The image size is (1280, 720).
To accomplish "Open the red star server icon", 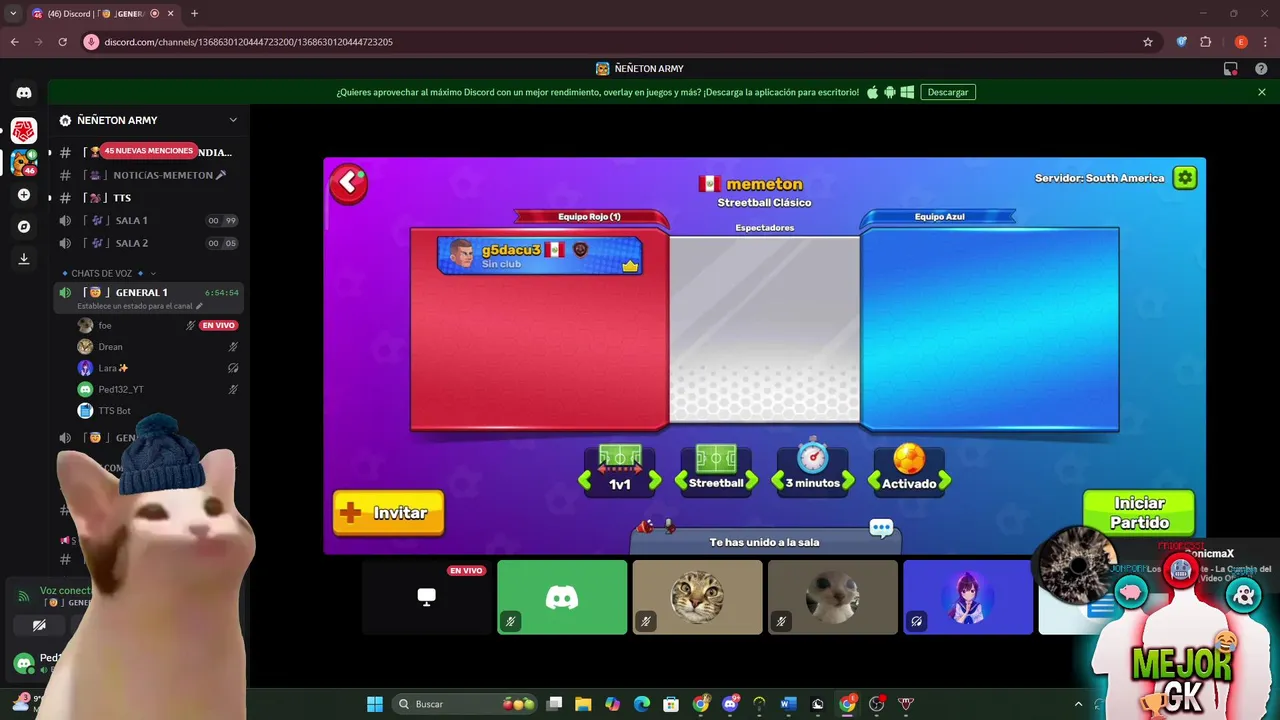I will [x=24, y=130].
